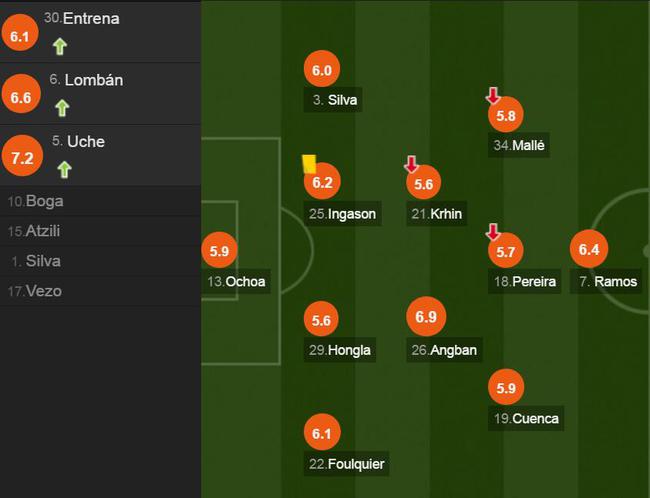Screen dimensions: 650x498
Task: Open unused substitute Boga
Action: point(35,201)
